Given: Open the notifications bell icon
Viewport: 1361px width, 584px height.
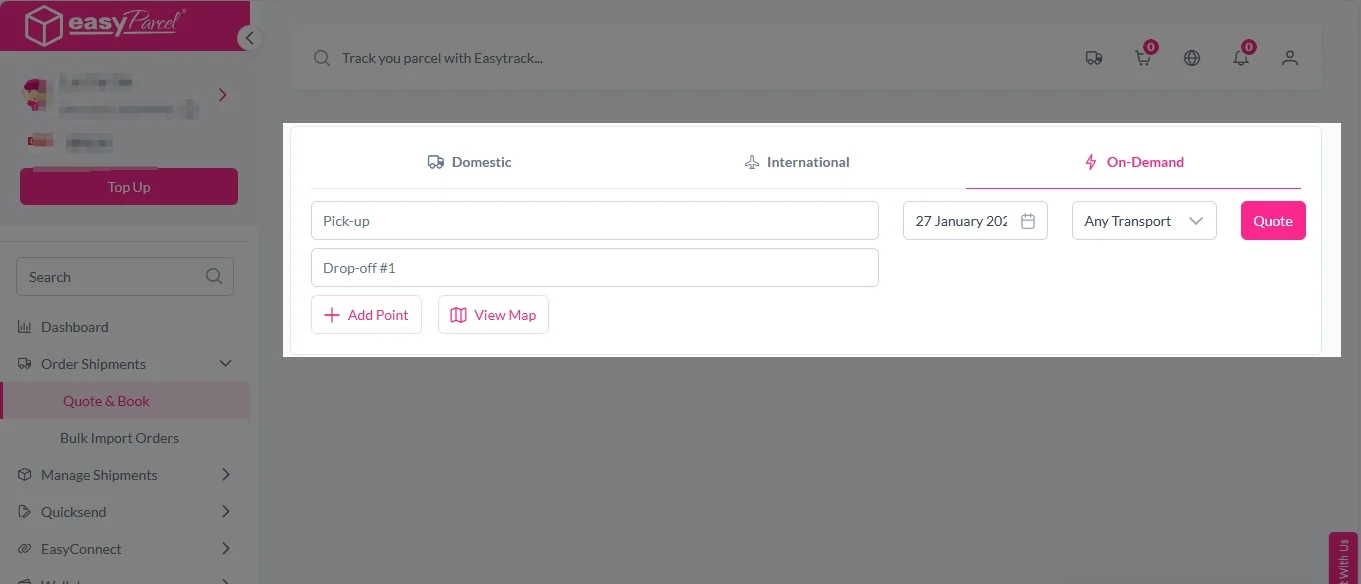Looking at the screenshot, I should click(x=1240, y=58).
